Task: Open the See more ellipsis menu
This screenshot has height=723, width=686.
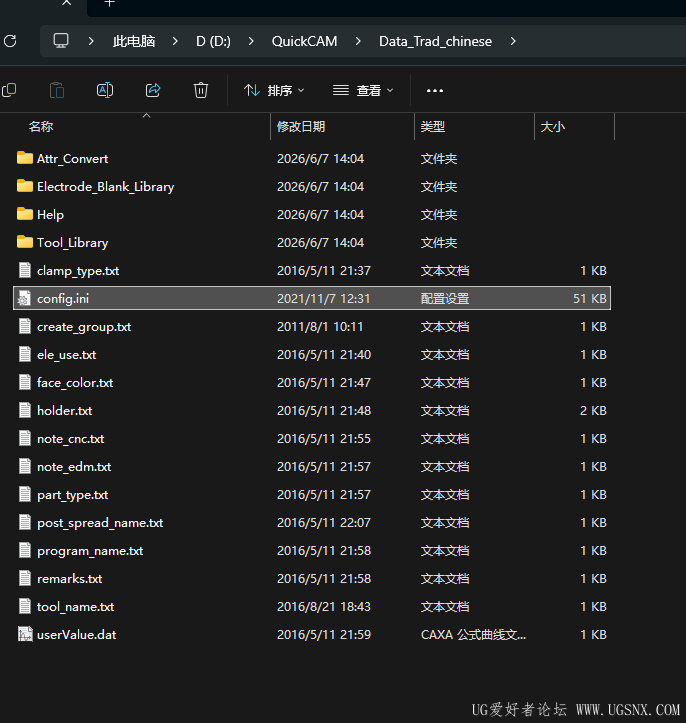Action: pos(435,90)
